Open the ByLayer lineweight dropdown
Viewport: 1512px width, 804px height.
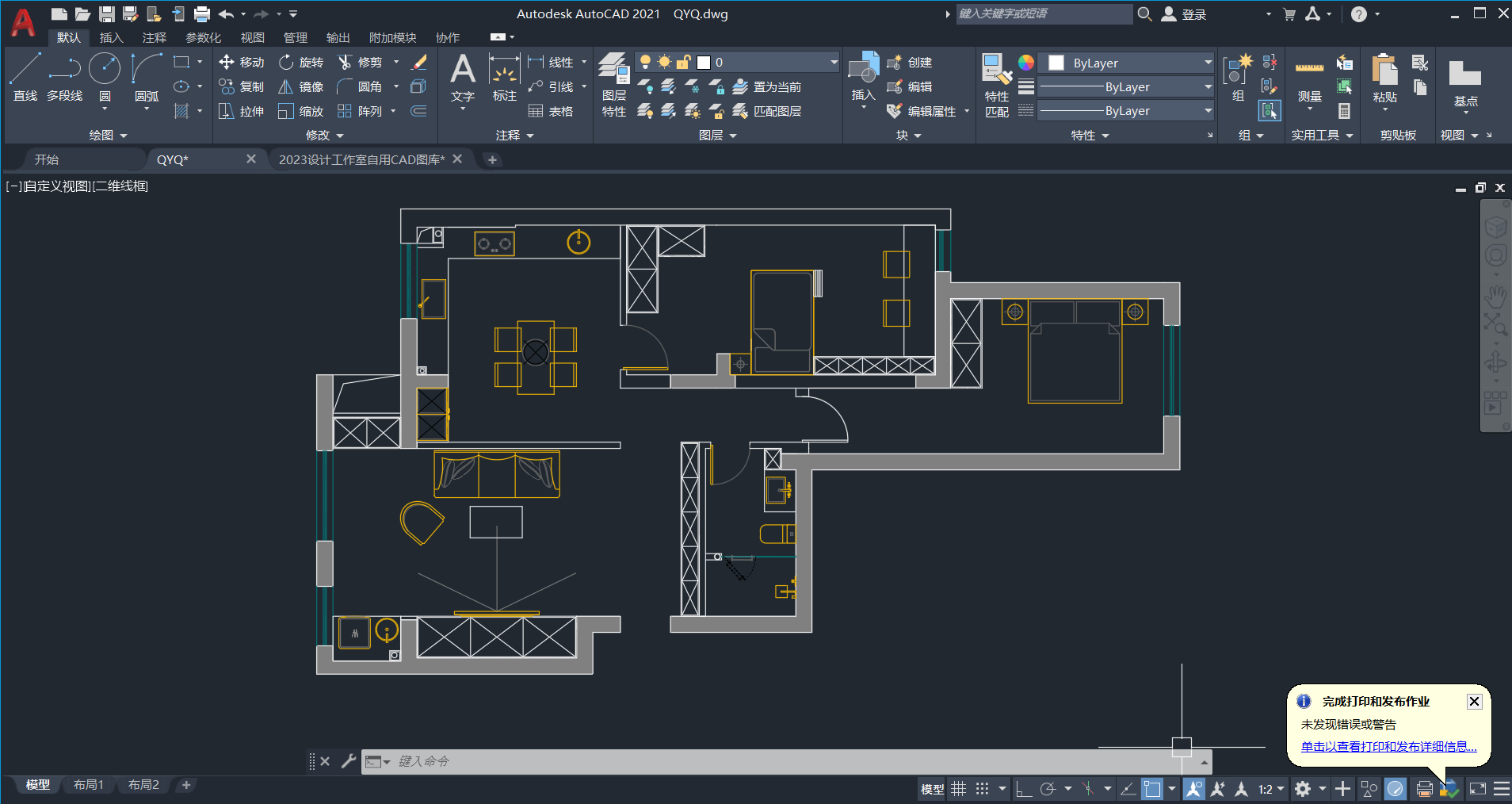(x=1208, y=86)
